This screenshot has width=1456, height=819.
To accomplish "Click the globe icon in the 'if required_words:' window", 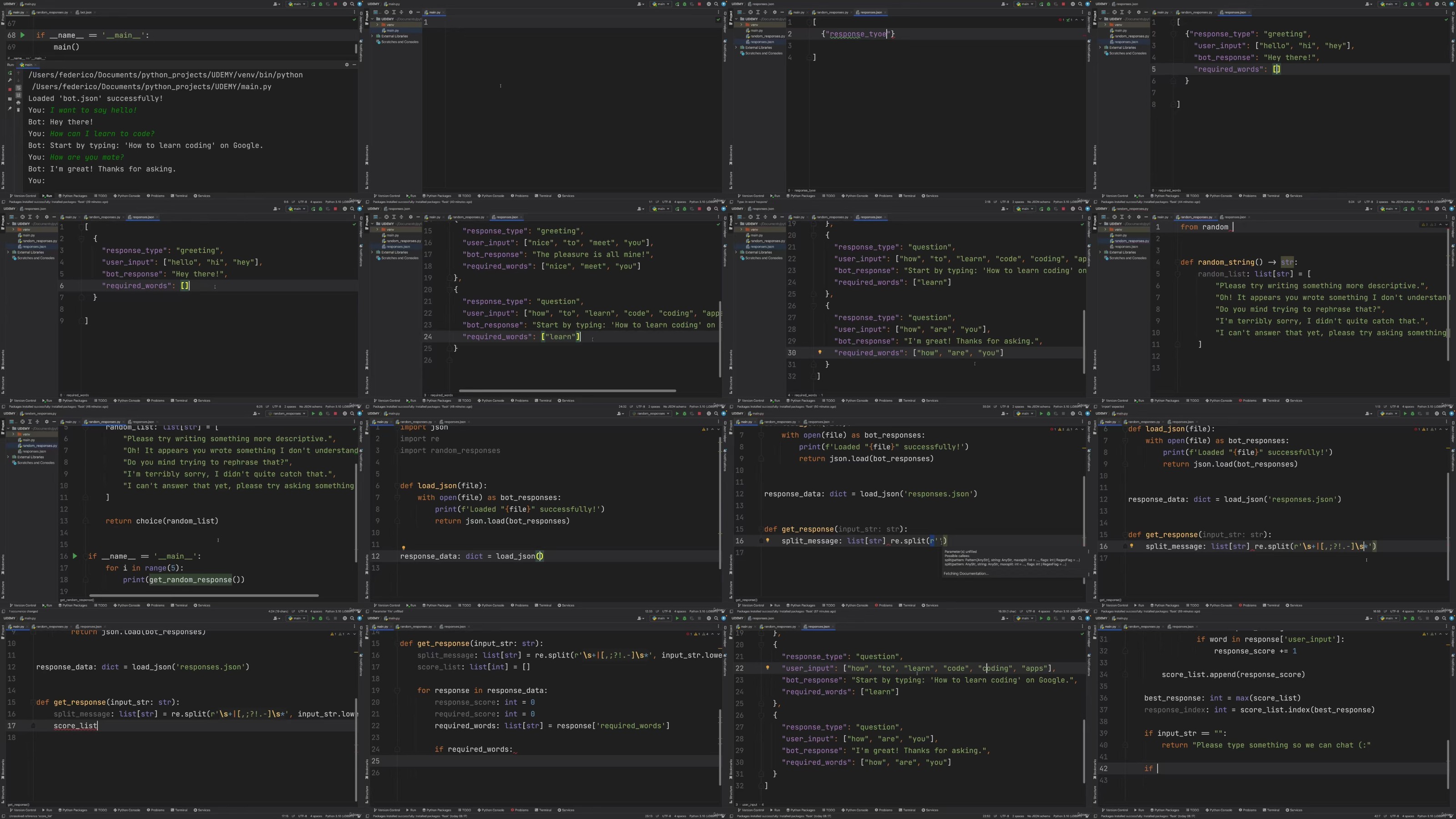I will (x=709, y=618).
